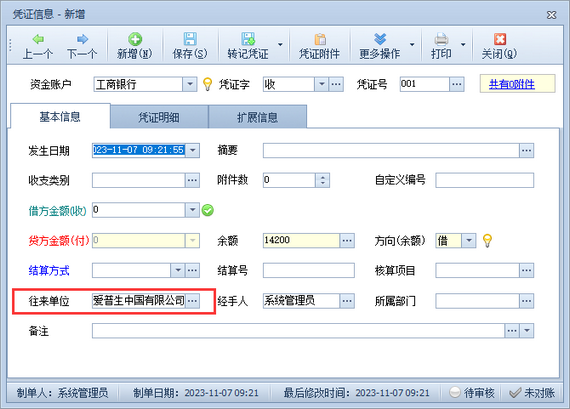Click the 更多操作 double-chevron icon
This screenshot has width=570, height=409.
(380, 39)
